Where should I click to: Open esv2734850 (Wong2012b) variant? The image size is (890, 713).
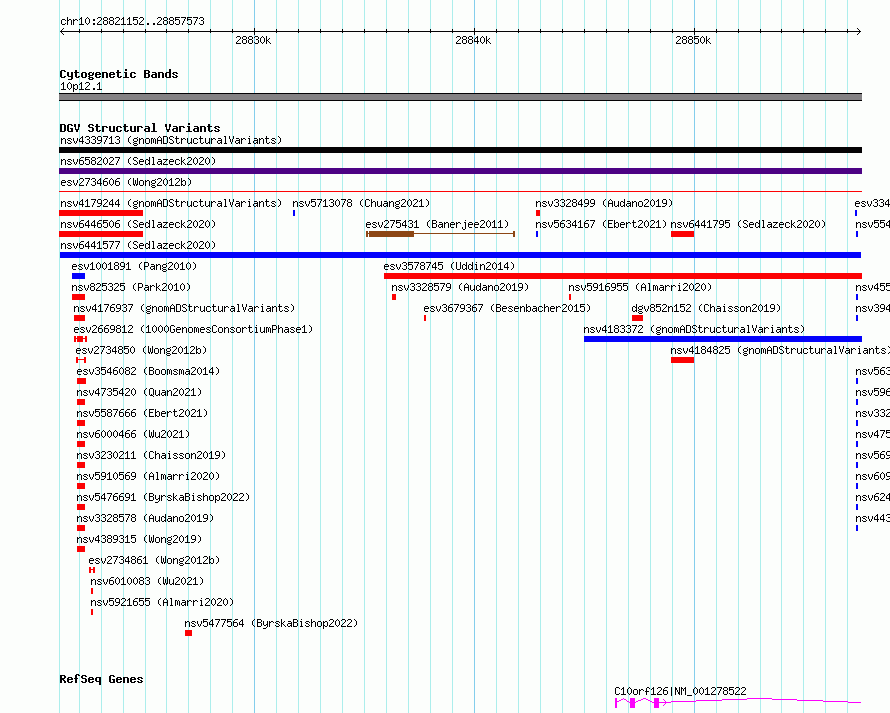click(x=141, y=350)
